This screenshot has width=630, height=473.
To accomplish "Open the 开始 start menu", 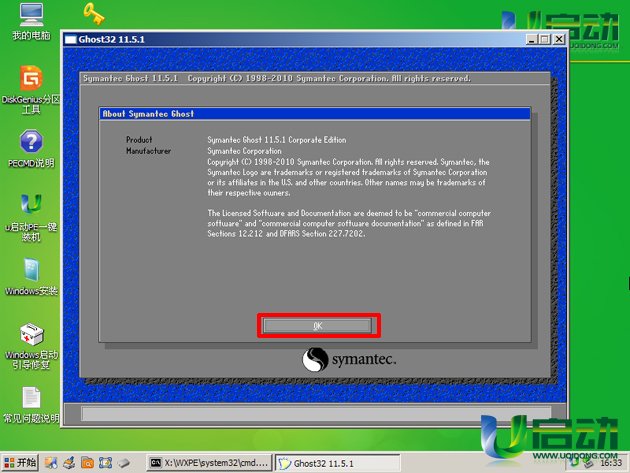I will (20, 463).
